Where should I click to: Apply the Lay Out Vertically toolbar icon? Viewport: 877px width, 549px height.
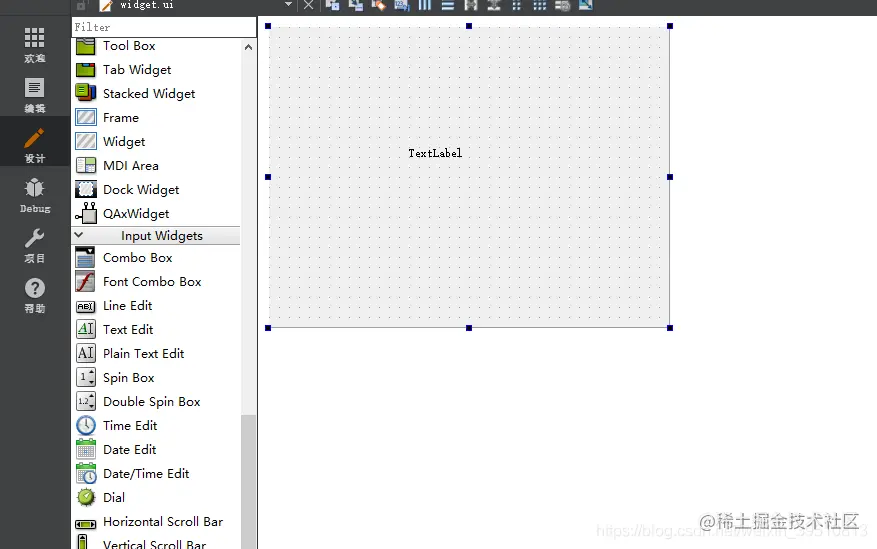[447, 5]
